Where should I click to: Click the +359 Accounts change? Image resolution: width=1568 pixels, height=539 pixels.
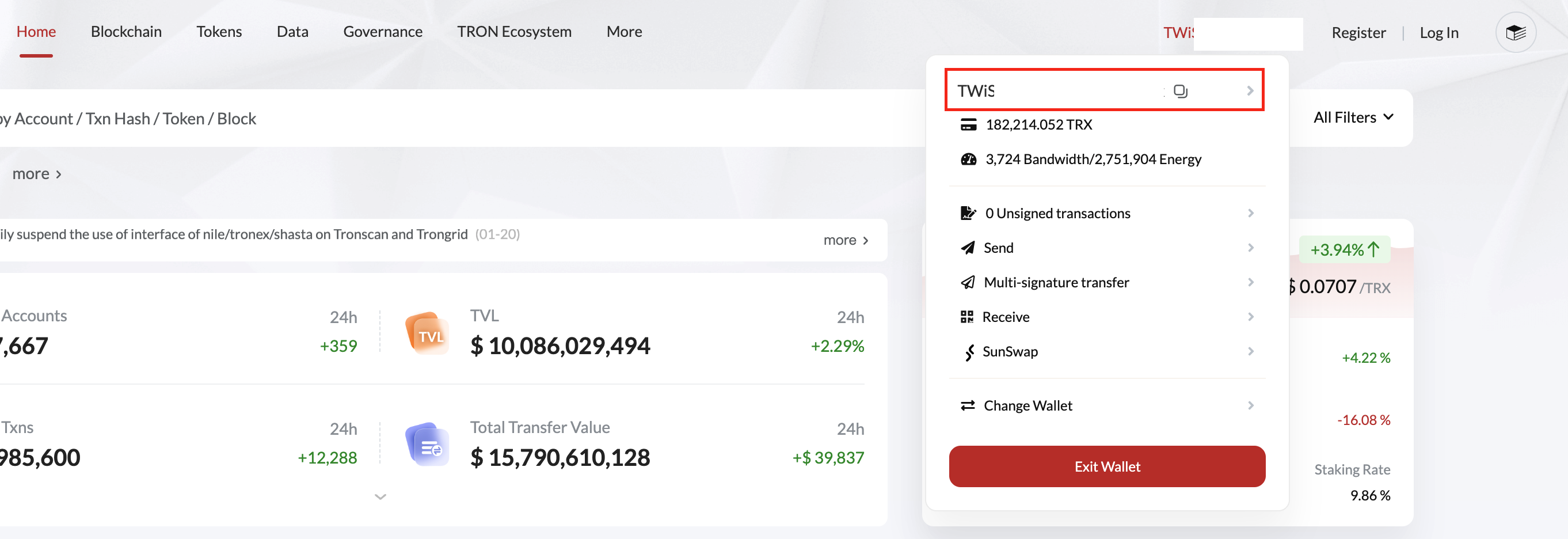(x=338, y=347)
